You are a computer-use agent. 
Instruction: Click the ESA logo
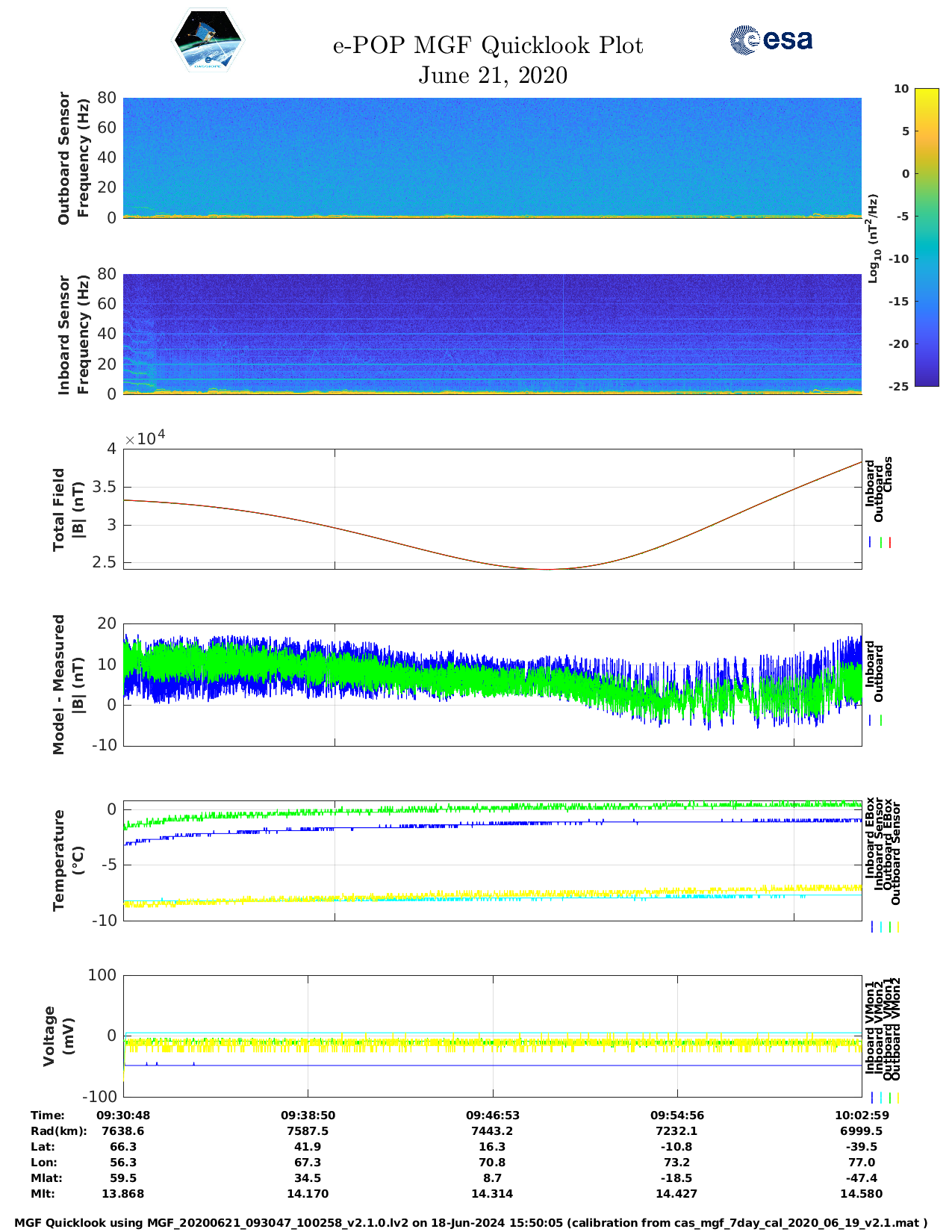771,40
